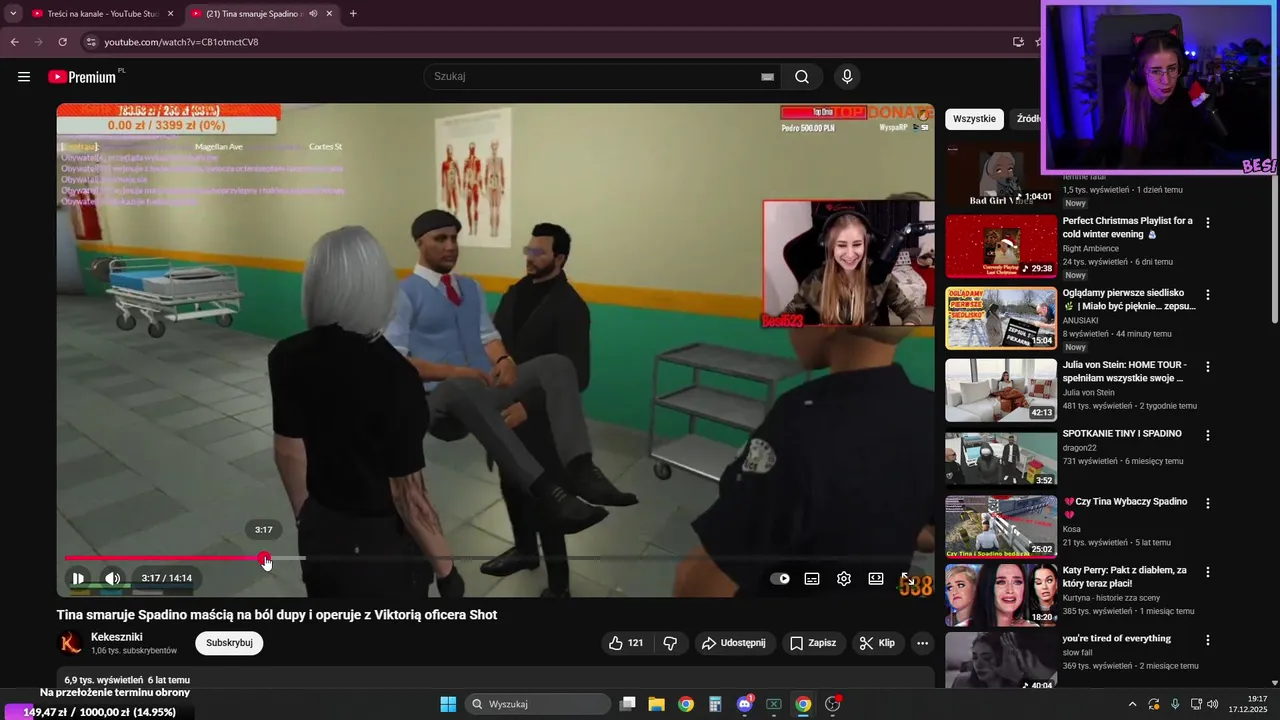Open player settings gear
This screenshot has height=720, width=1280.
coord(844,578)
